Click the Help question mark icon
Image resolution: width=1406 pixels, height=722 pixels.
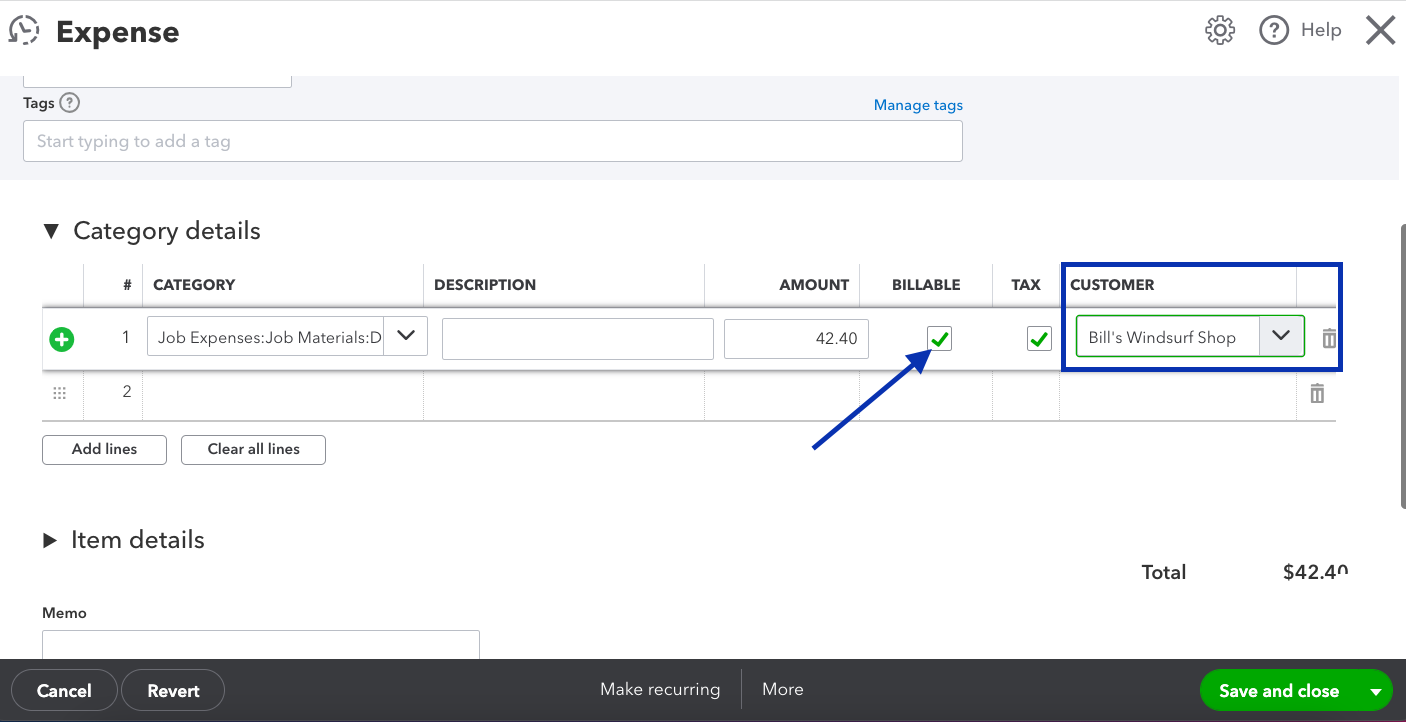pos(1273,31)
